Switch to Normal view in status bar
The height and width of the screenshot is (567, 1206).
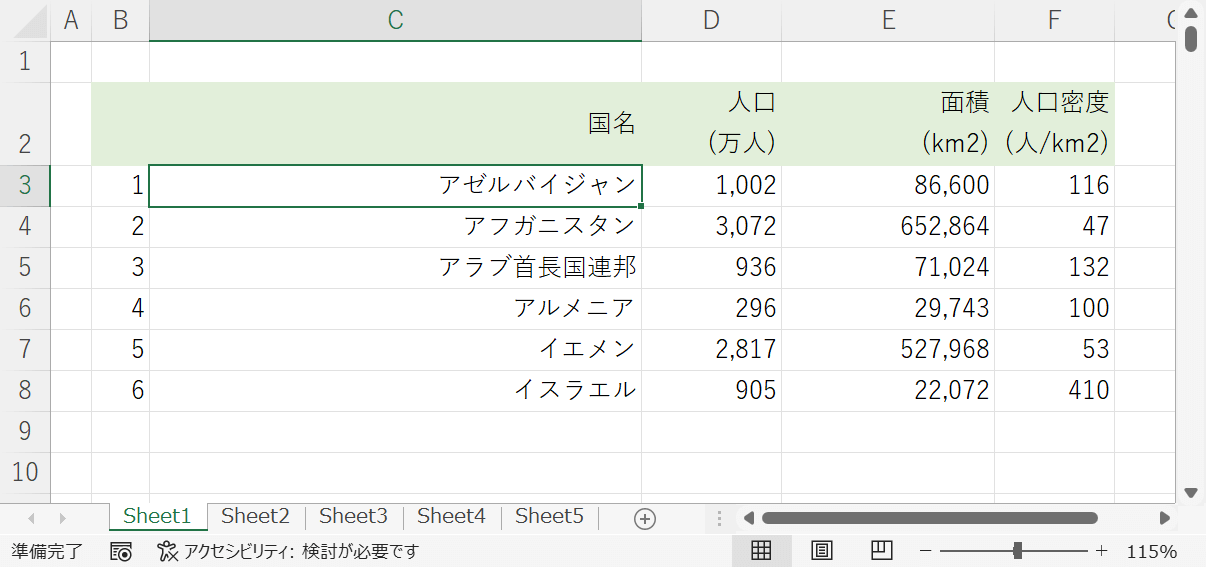coord(761,551)
